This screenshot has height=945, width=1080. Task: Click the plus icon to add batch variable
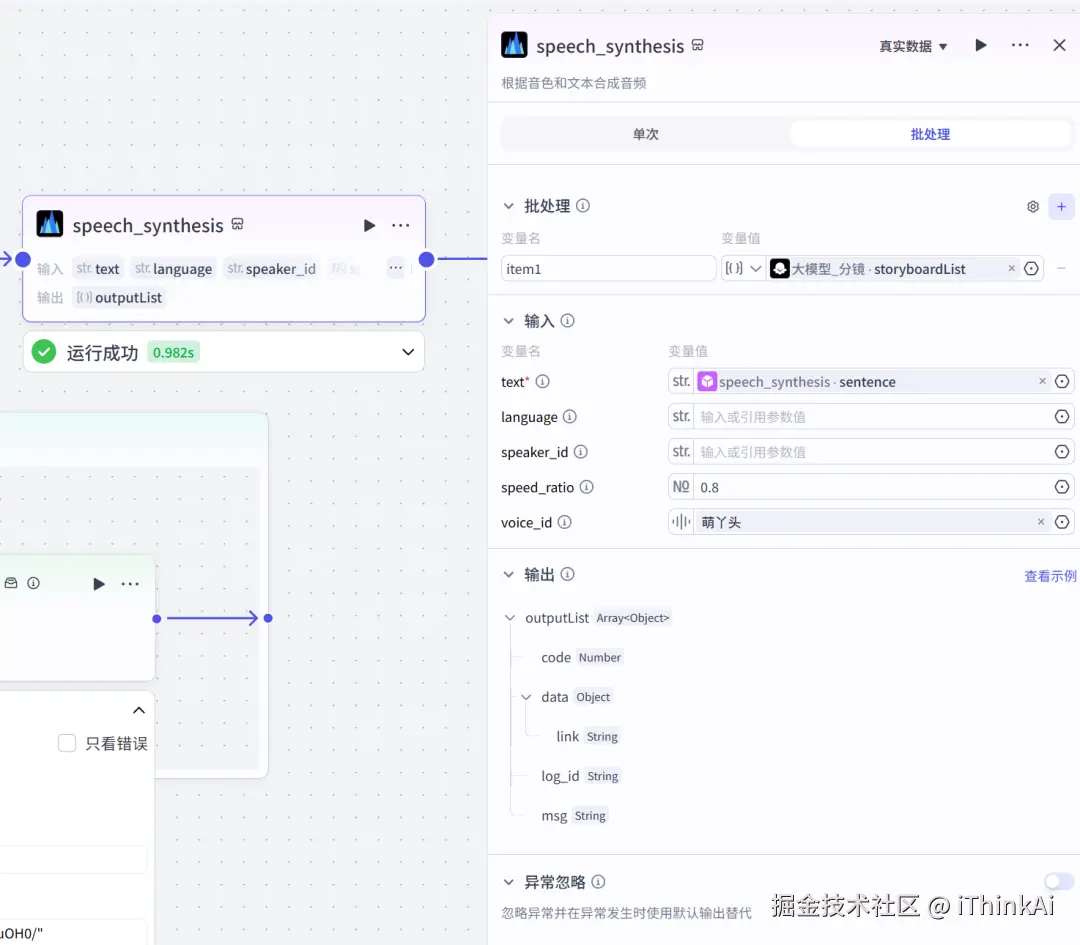tap(1061, 206)
